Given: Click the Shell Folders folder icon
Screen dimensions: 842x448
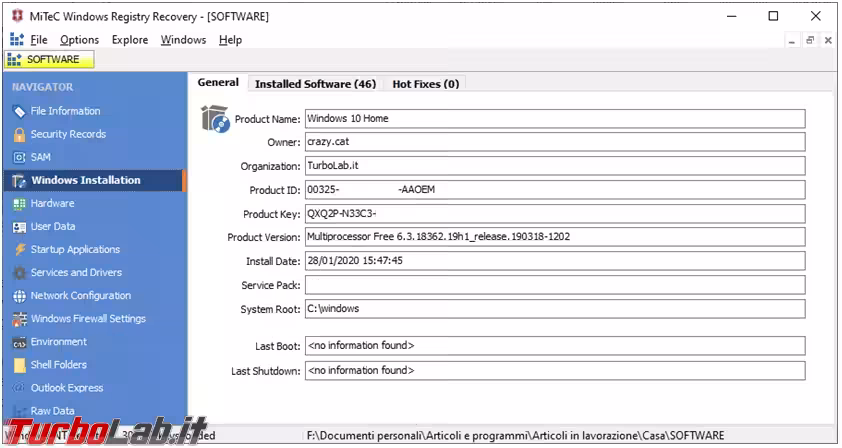Looking at the screenshot, I should point(19,365).
